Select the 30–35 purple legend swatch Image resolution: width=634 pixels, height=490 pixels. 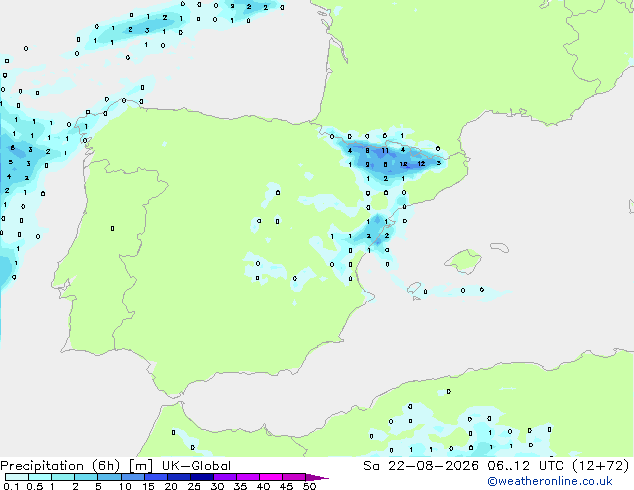(x=225, y=477)
